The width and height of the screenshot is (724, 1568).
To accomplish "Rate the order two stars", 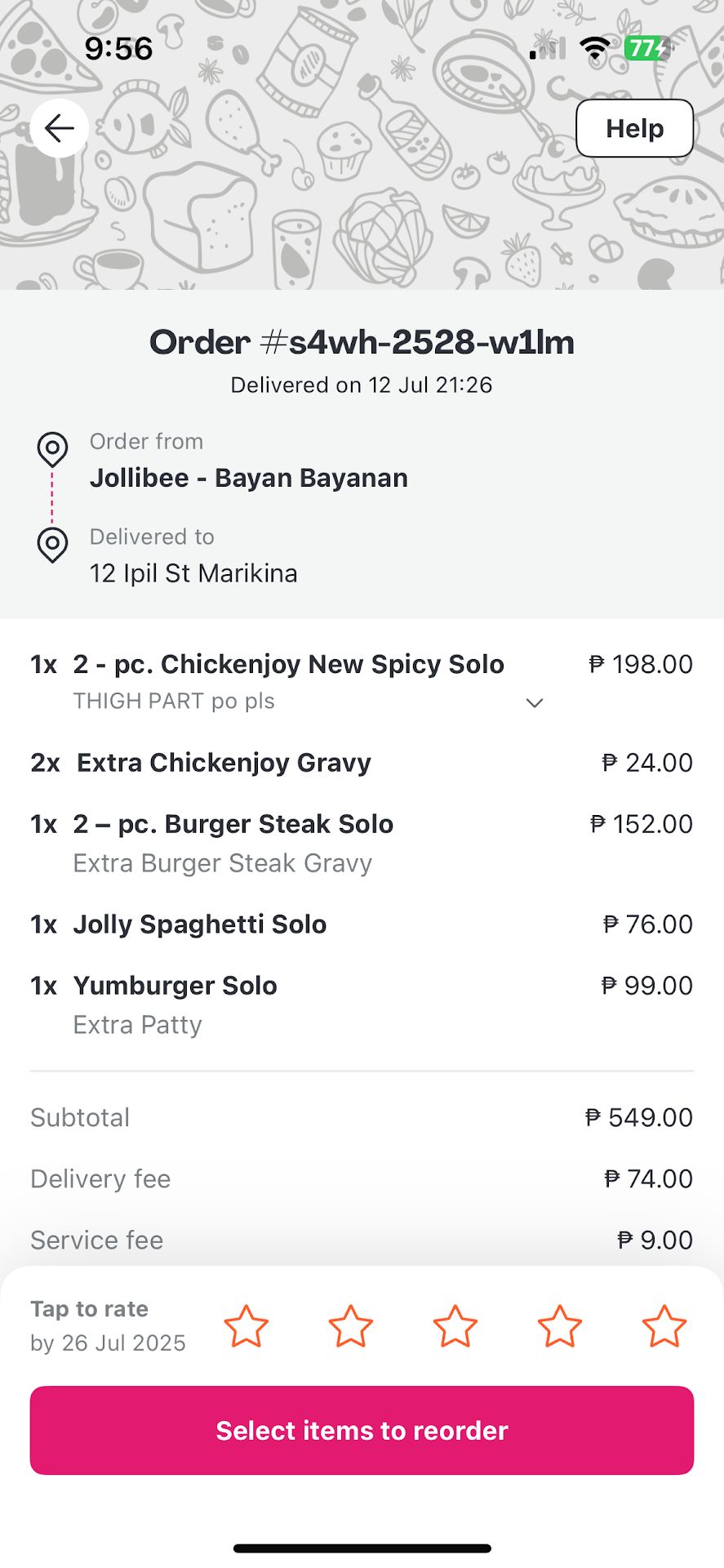I will (x=351, y=1325).
